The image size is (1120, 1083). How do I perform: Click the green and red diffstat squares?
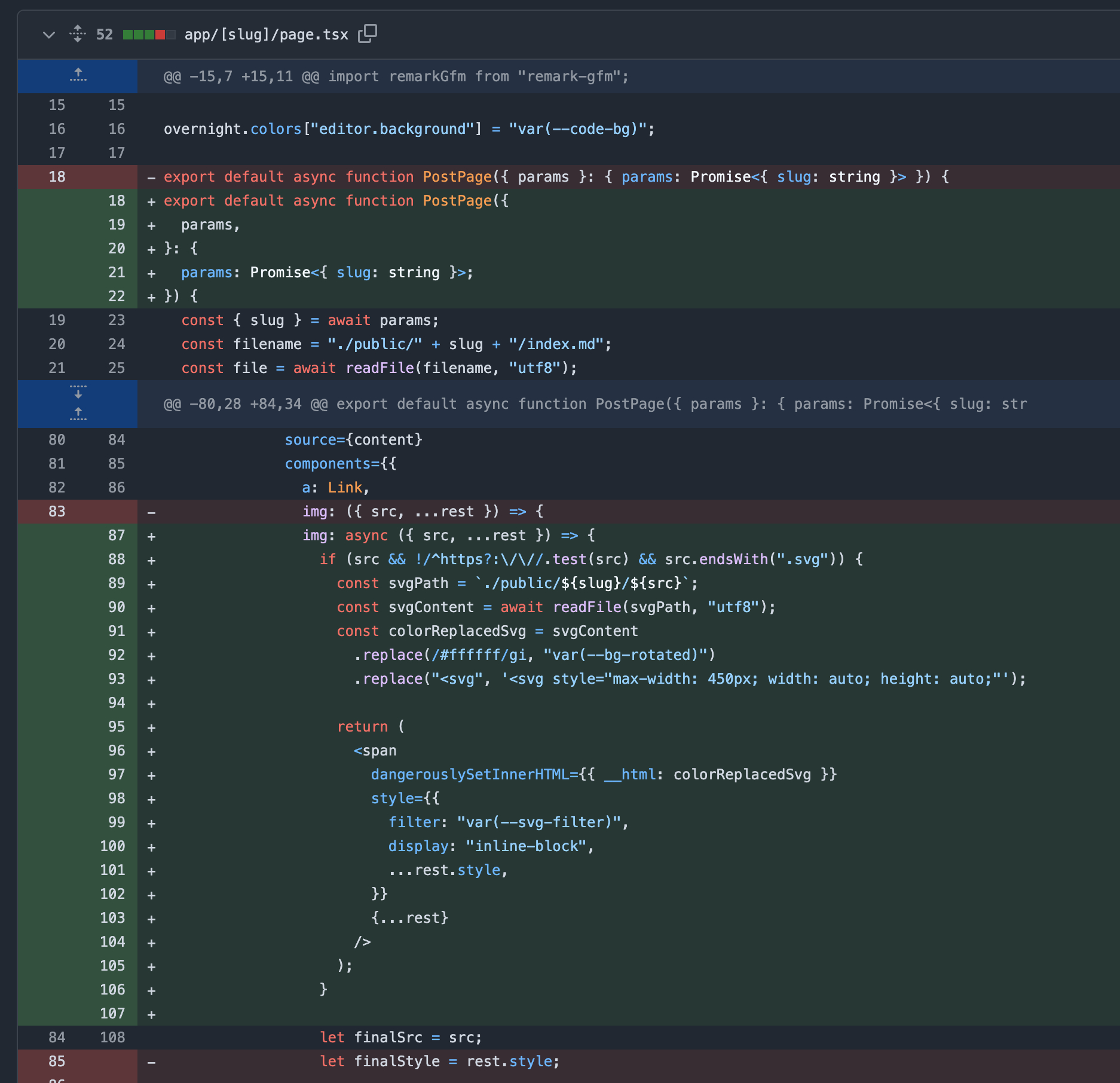[x=149, y=35]
